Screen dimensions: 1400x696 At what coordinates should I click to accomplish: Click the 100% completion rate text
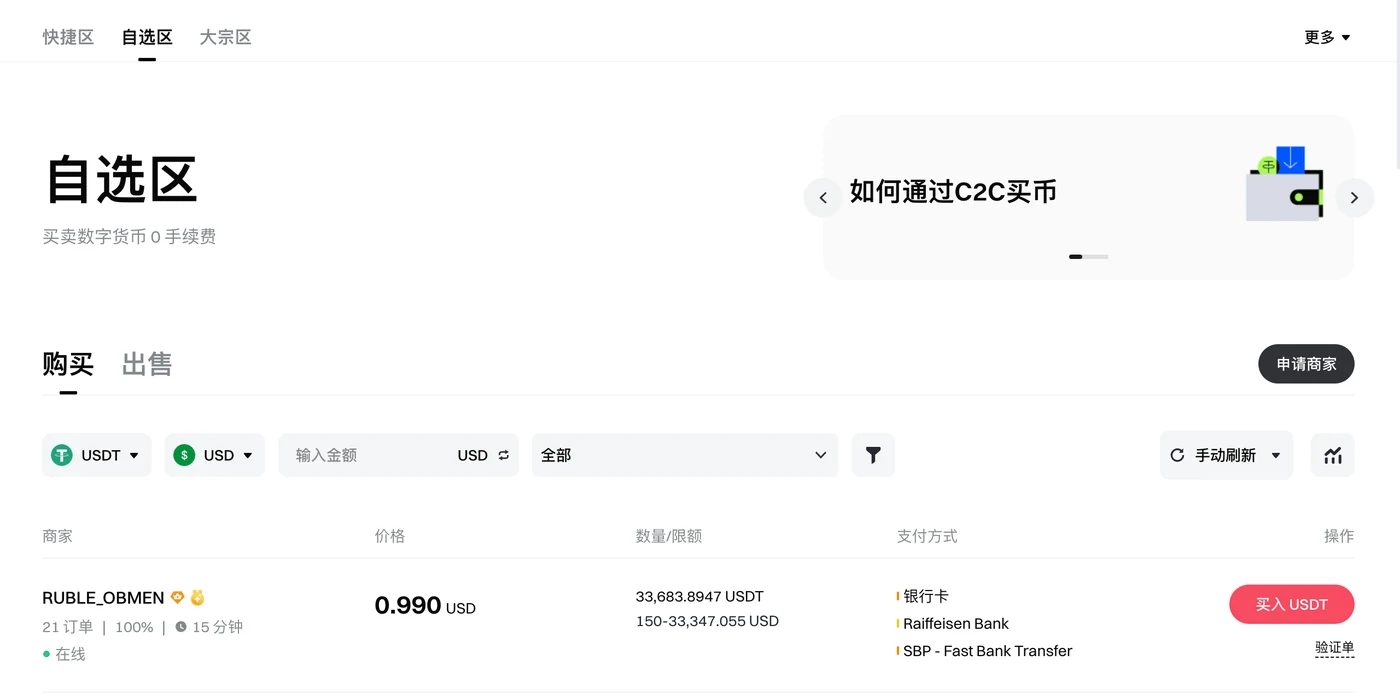(134, 627)
